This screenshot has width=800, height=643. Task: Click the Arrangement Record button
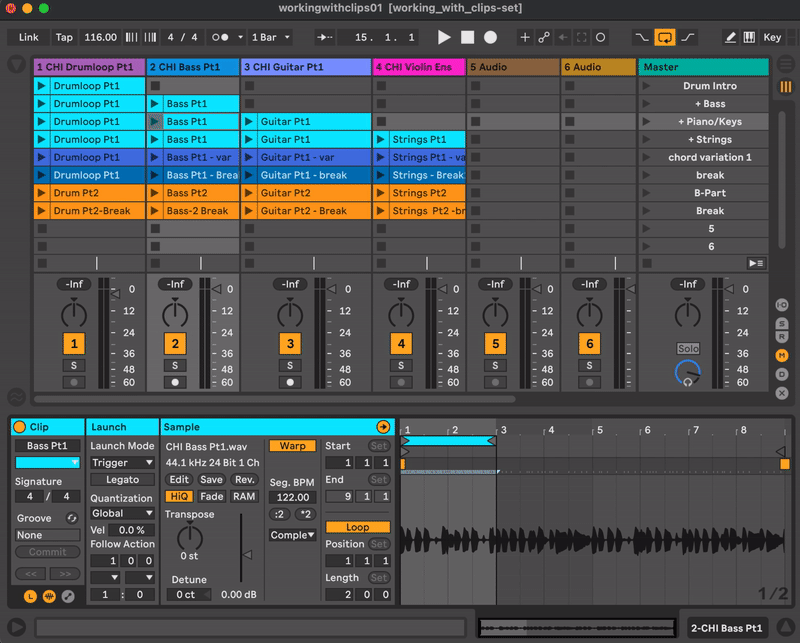pyautogui.click(x=490, y=37)
